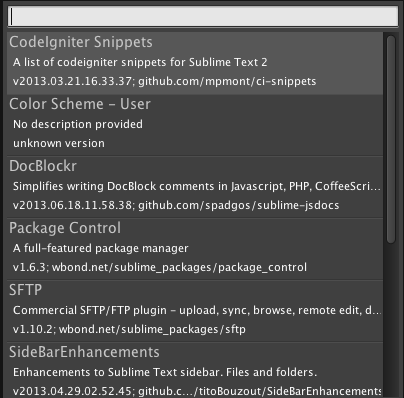Click the titoBouzout/SideBarEnhancements URL line
Viewport: 404px width, 398px height.
(x=197, y=391)
